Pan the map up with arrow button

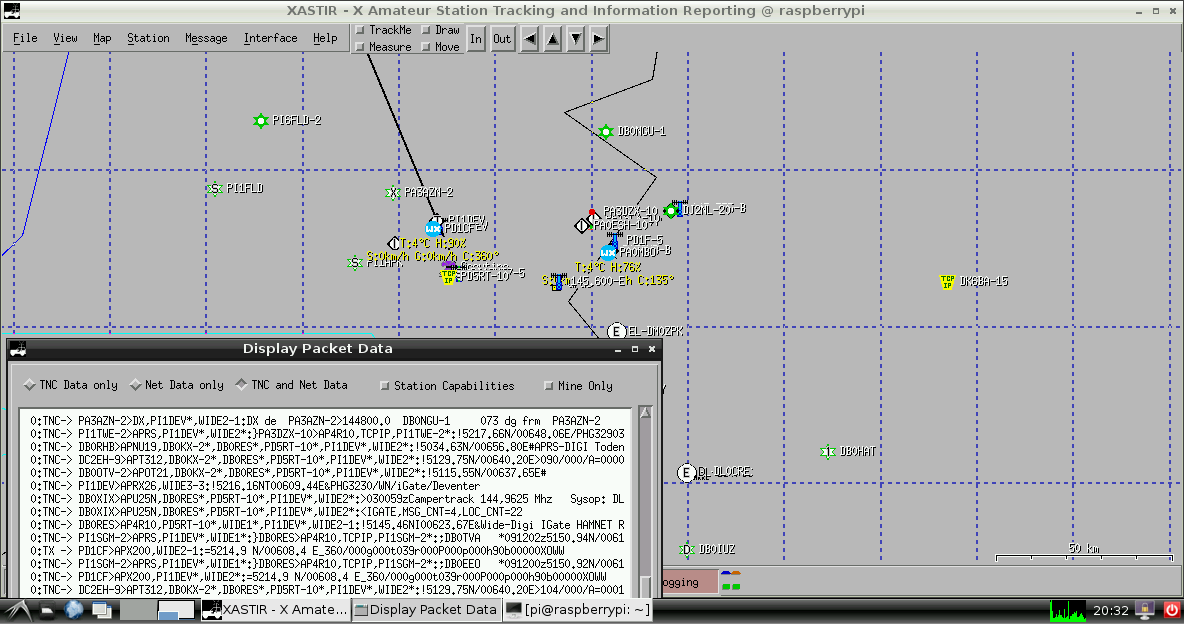tap(552, 39)
